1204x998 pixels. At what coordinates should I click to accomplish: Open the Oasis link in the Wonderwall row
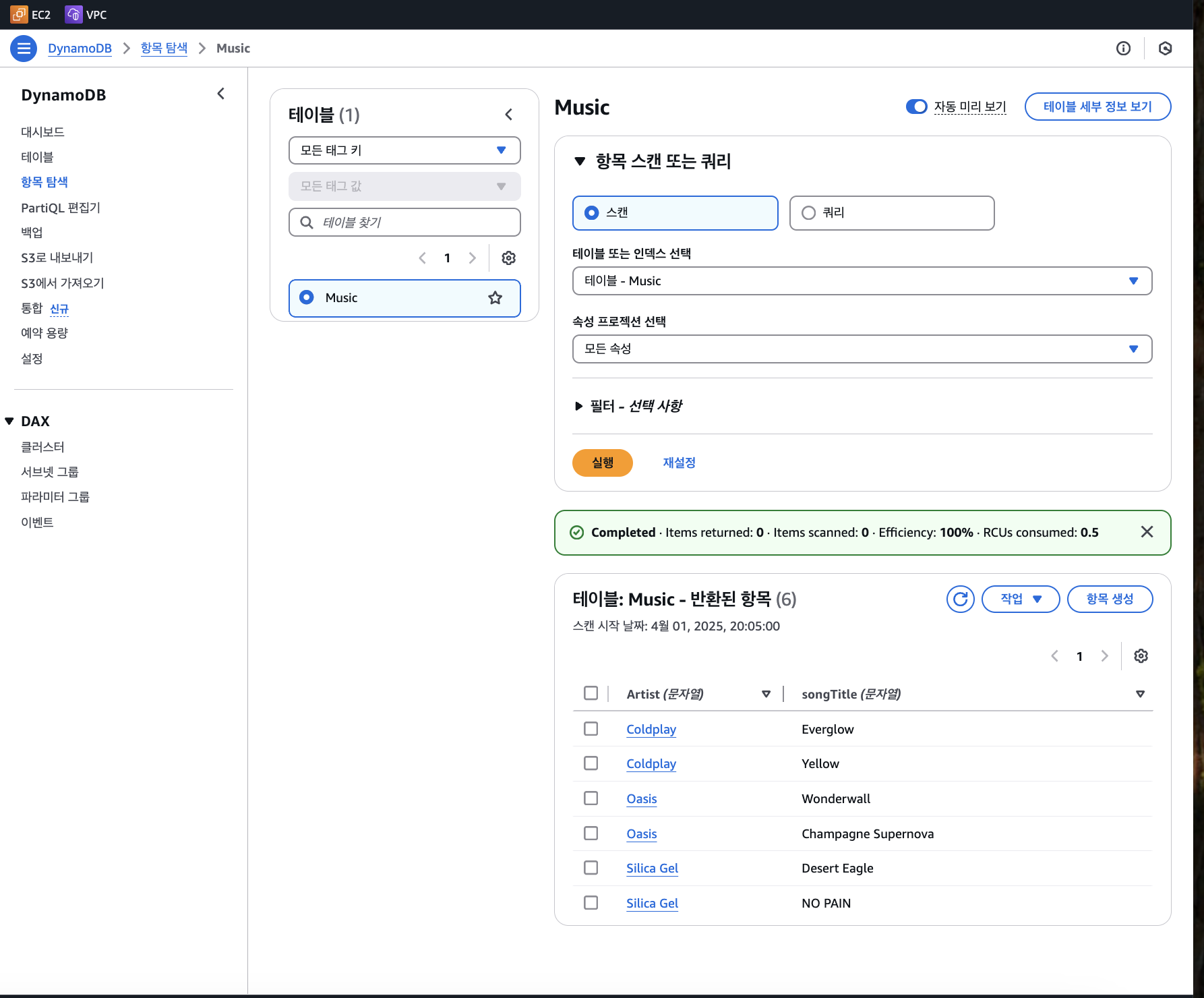(642, 798)
